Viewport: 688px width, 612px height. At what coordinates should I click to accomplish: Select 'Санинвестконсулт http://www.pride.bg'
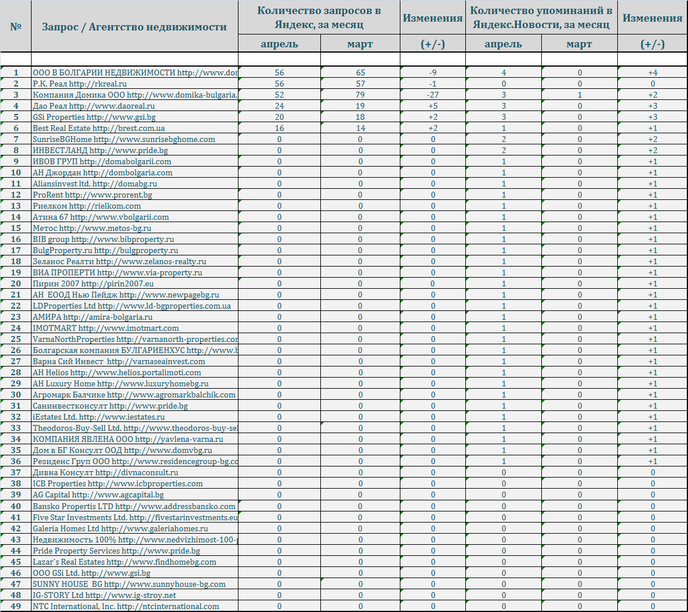click(x=135, y=406)
